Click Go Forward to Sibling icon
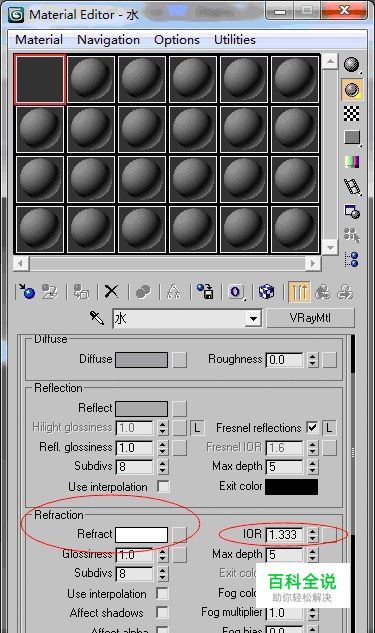The width and height of the screenshot is (375, 633). [346, 291]
